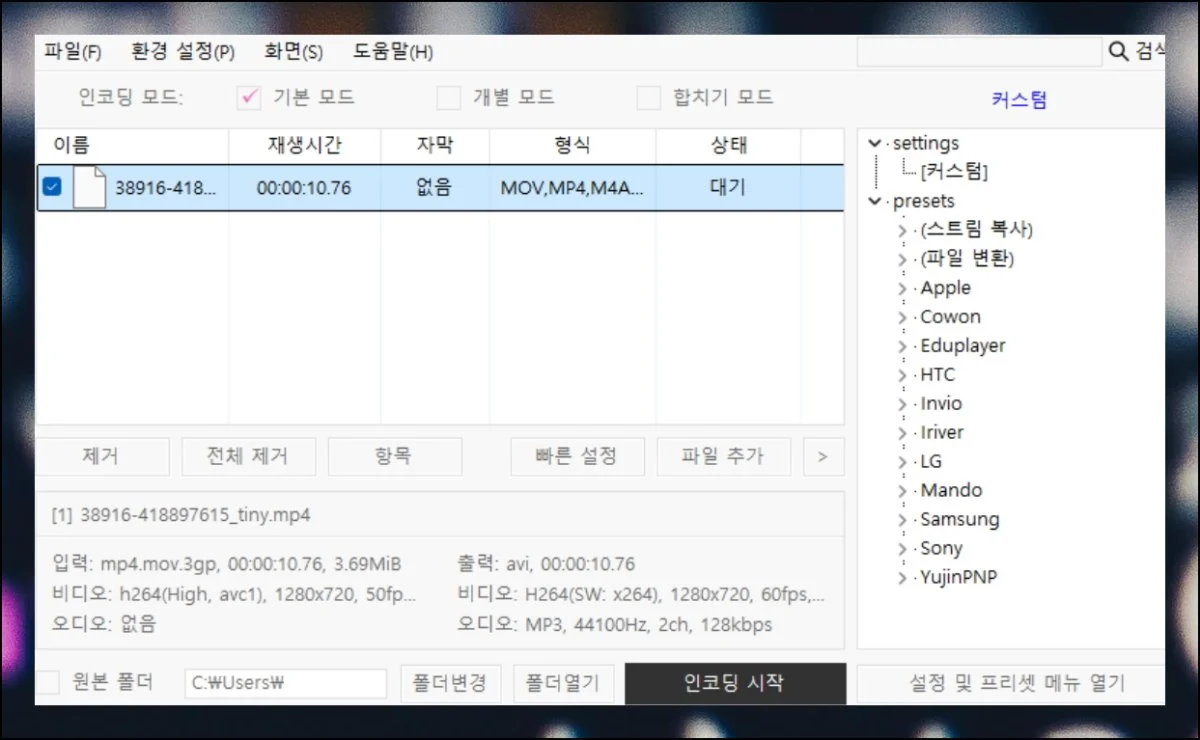Expand the Samsung preset group
Screen dimensions: 1200x740
903,520
